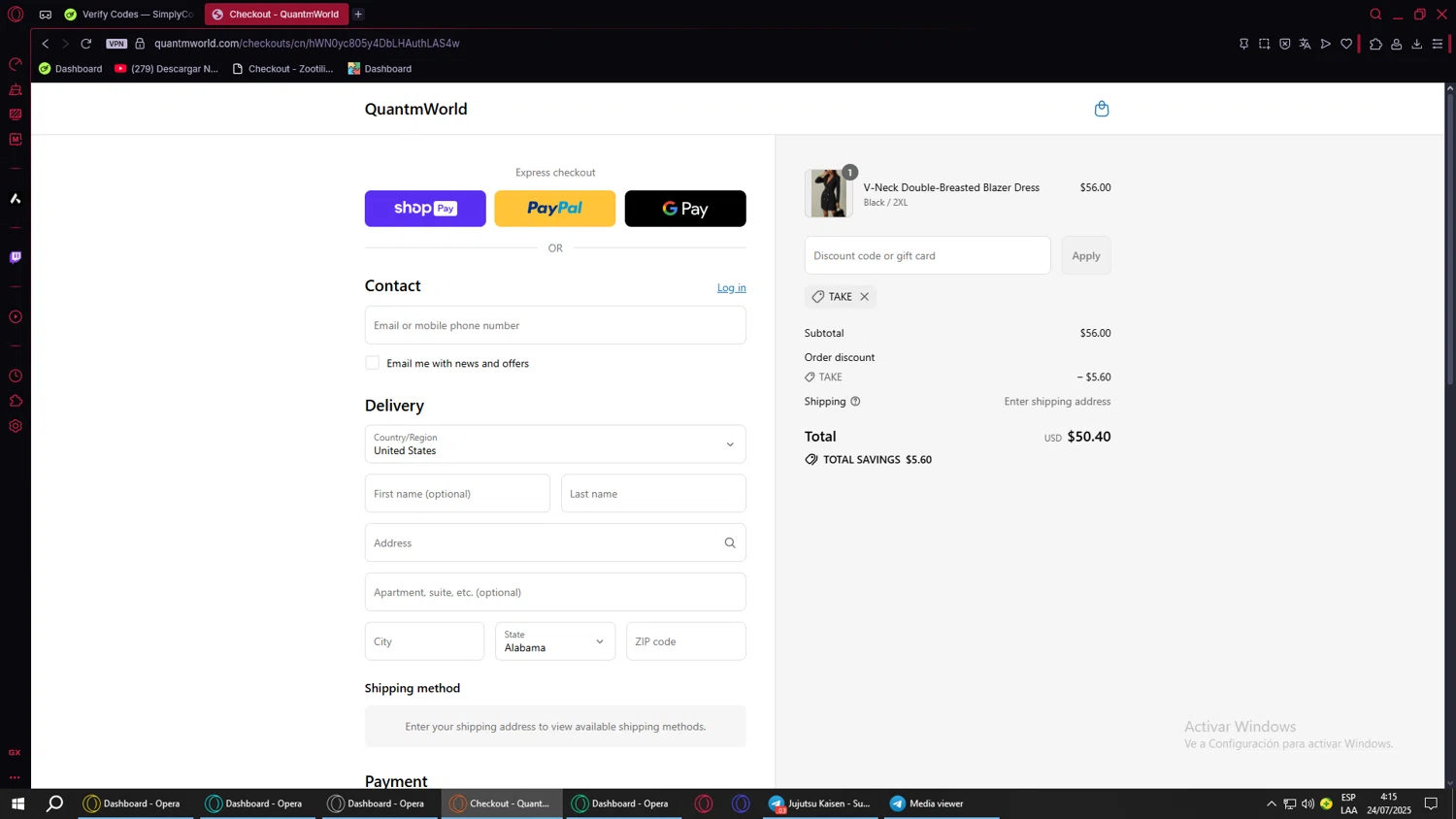The height and width of the screenshot is (819, 1456).
Task: Open the Opera GX menu logo
Action: click(16, 15)
